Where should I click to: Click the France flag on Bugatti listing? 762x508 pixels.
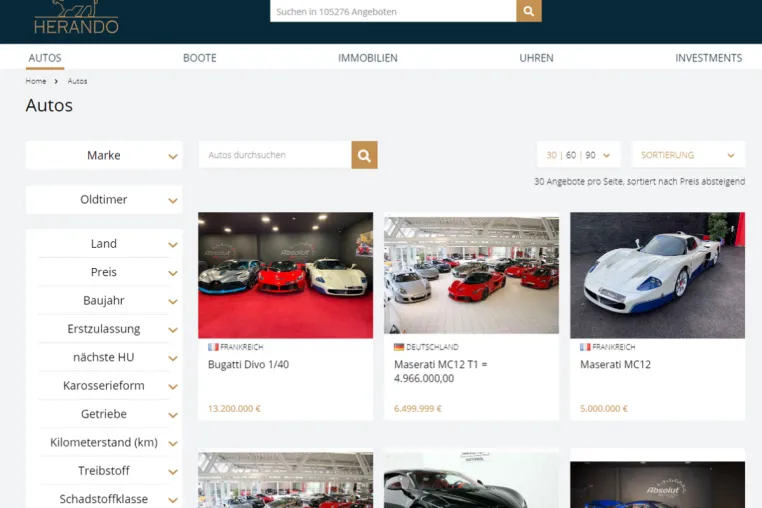tap(213, 347)
